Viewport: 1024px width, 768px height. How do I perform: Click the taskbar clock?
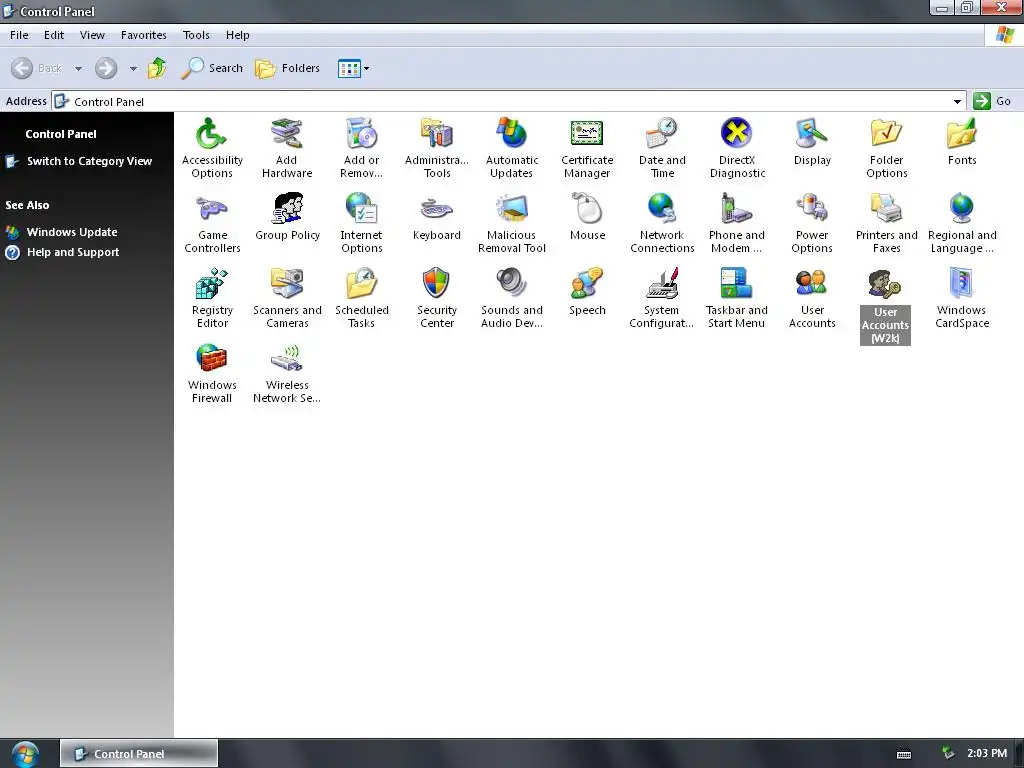coord(987,753)
